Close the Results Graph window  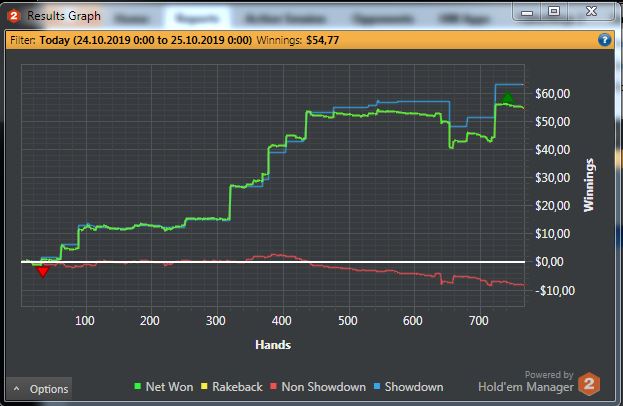pyautogui.click(x=591, y=11)
